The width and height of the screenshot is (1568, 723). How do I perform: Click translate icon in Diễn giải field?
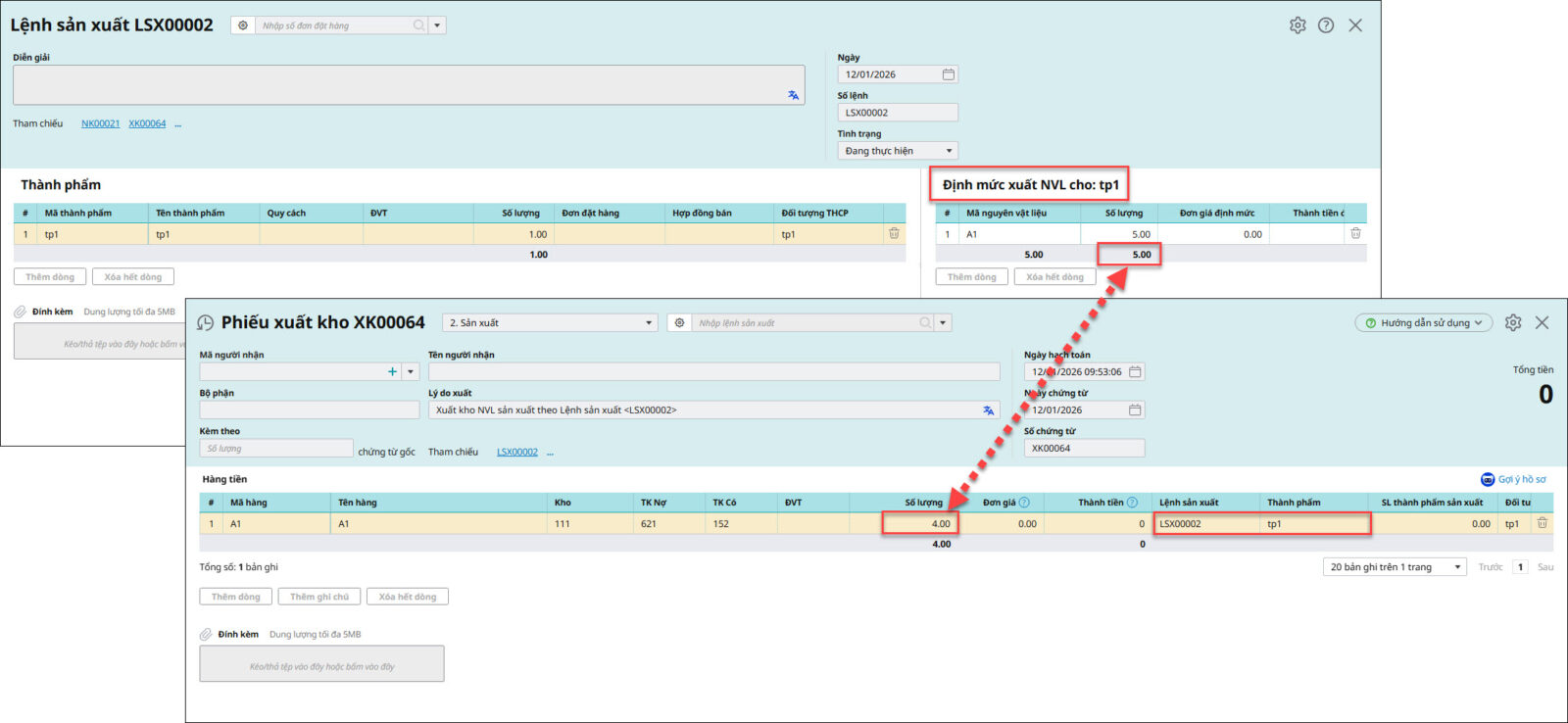pos(793,95)
